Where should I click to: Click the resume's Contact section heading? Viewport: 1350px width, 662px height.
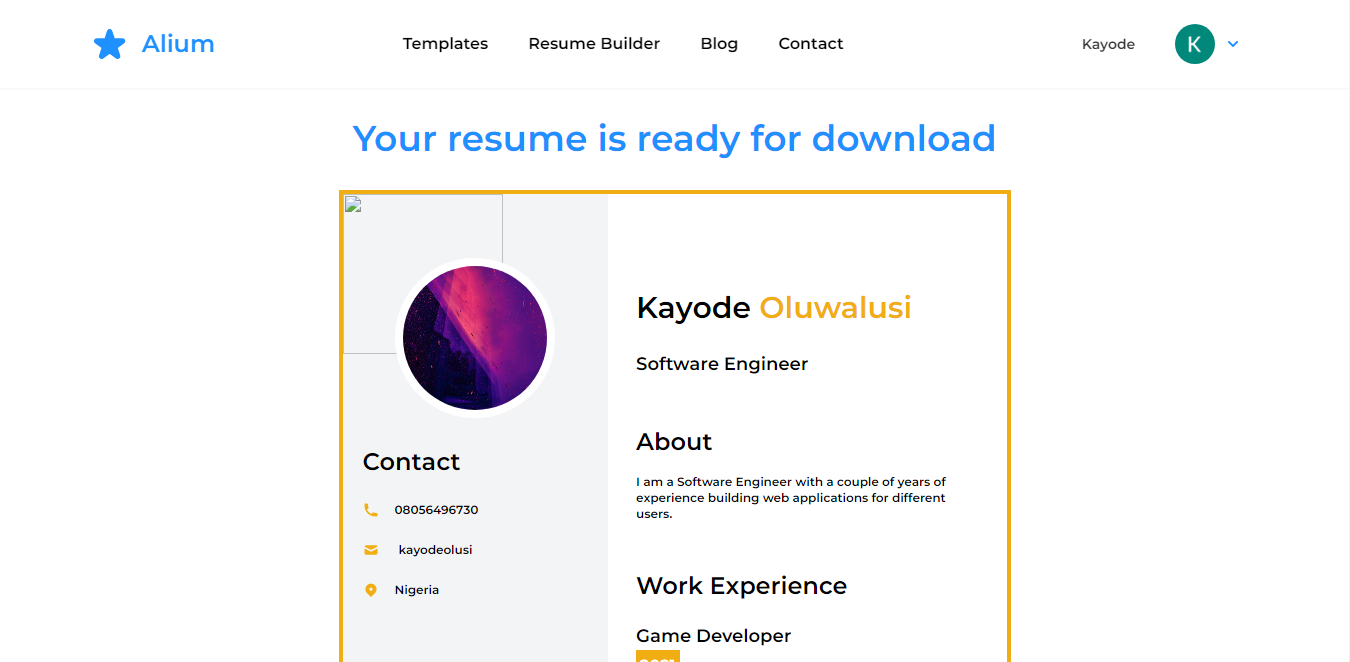(x=411, y=462)
